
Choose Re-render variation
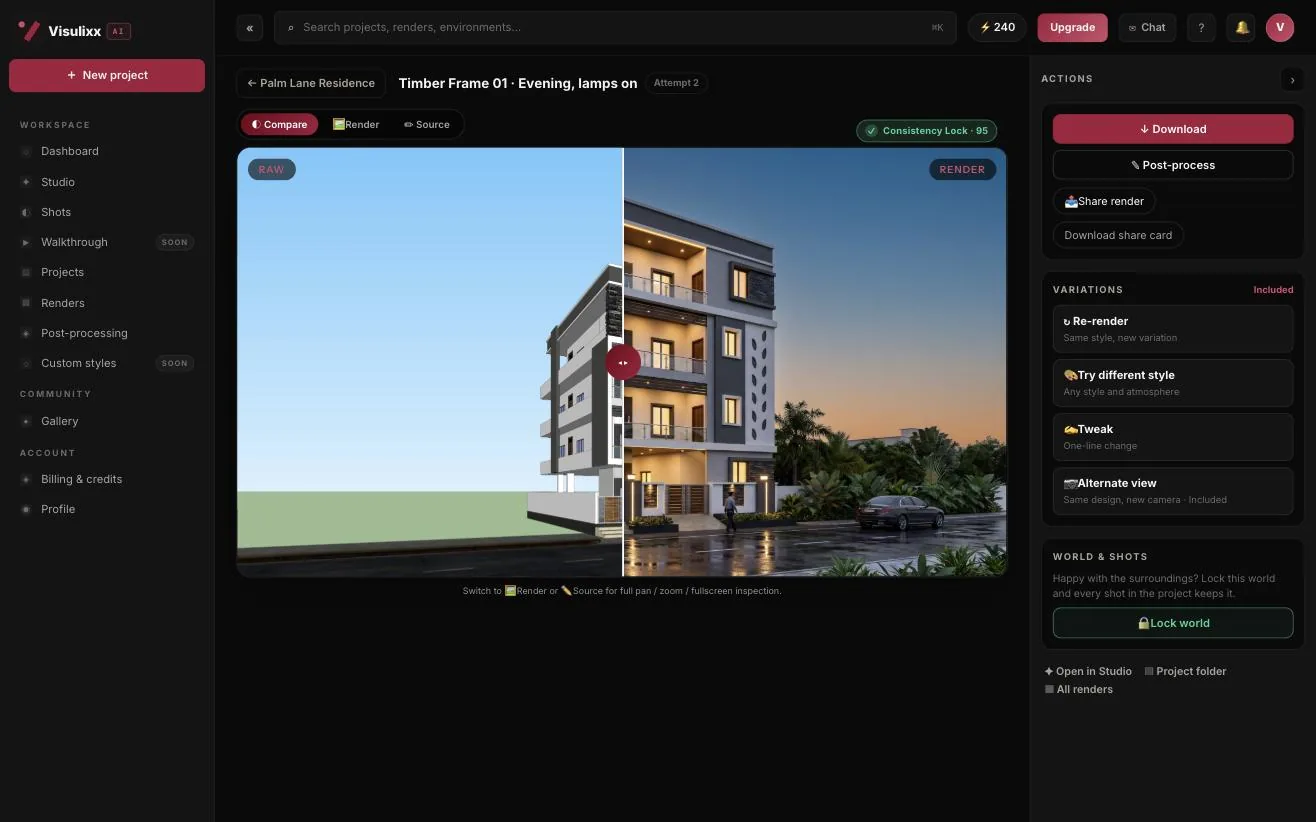[1173, 328]
